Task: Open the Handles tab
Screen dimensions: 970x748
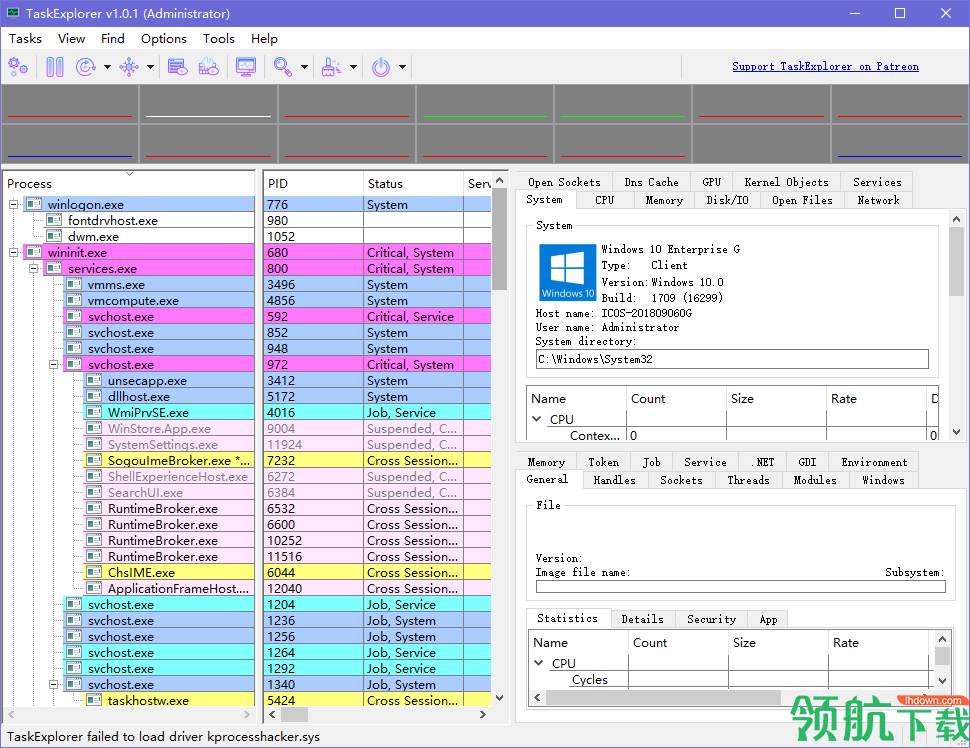Action: [x=614, y=480]
